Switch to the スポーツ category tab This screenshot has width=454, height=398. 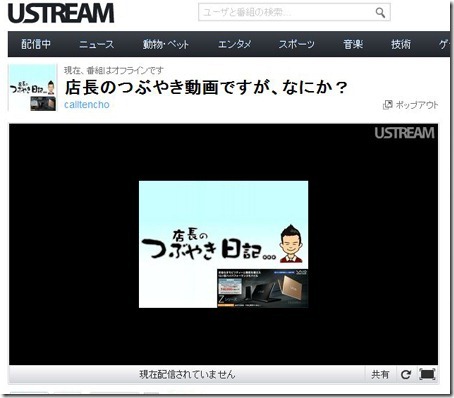click(x=297, y=44)
